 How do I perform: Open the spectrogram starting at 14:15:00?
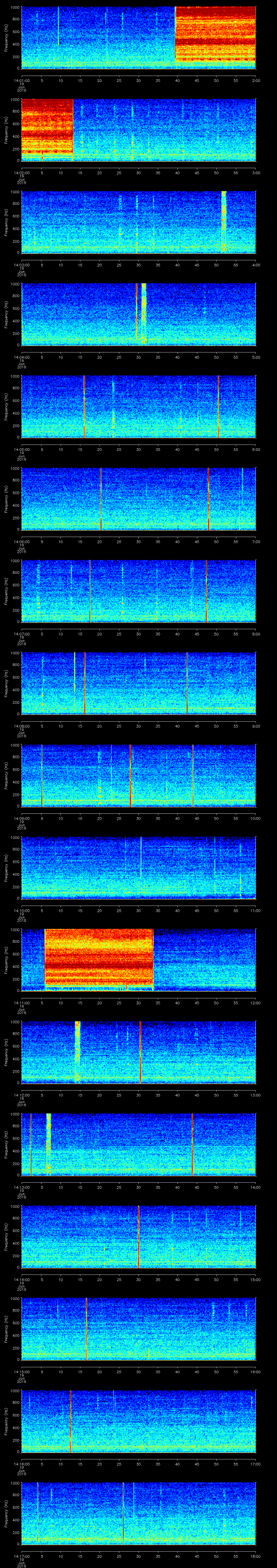pos(138,1329)
